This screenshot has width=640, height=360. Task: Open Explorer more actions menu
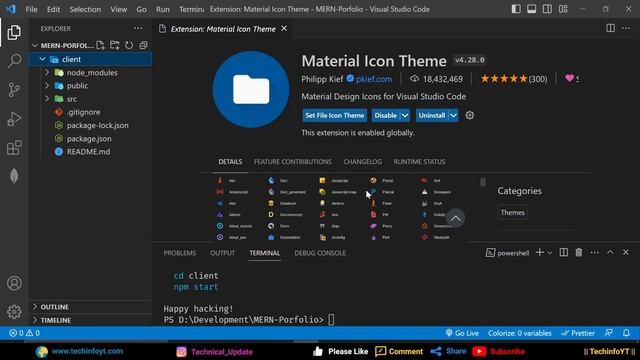pyautogui.click(x=138, y=28)
